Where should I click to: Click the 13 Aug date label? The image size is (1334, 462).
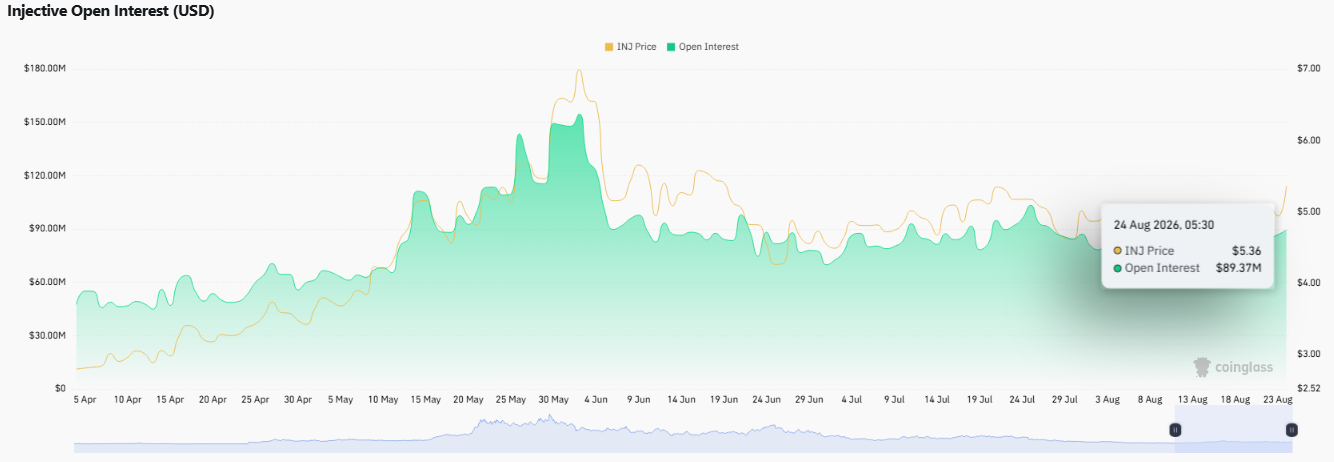coord(1192,400)
